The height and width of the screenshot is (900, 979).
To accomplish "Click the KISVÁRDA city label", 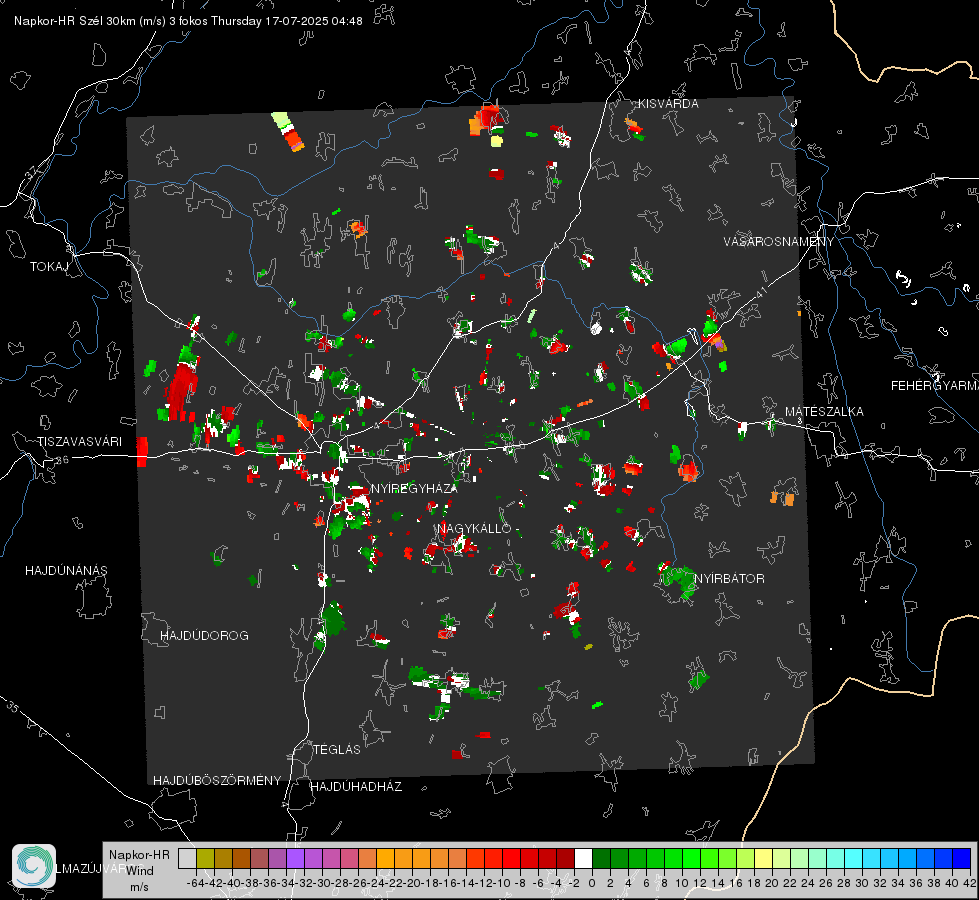I will [x=668, y=104].
